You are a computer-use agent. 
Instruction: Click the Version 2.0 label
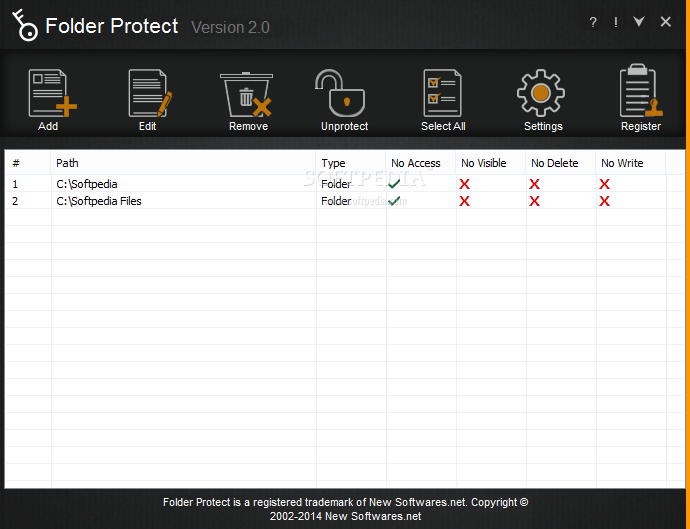230,27
